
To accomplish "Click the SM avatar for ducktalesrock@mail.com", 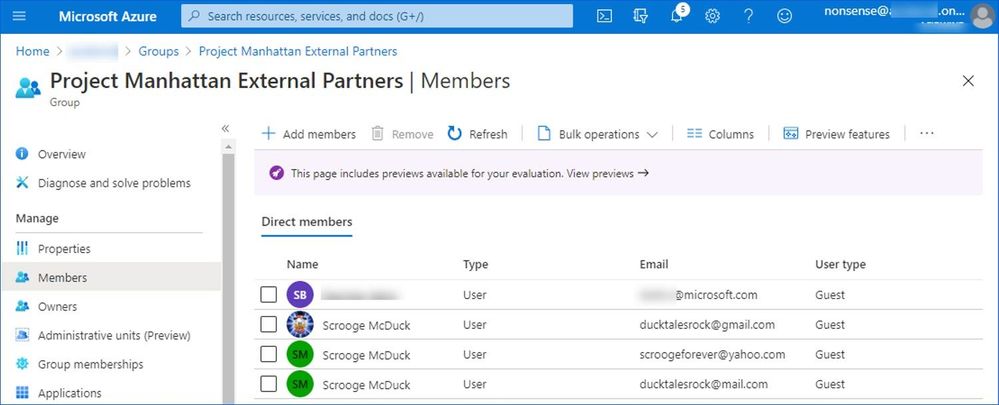I will click(300, 385).
